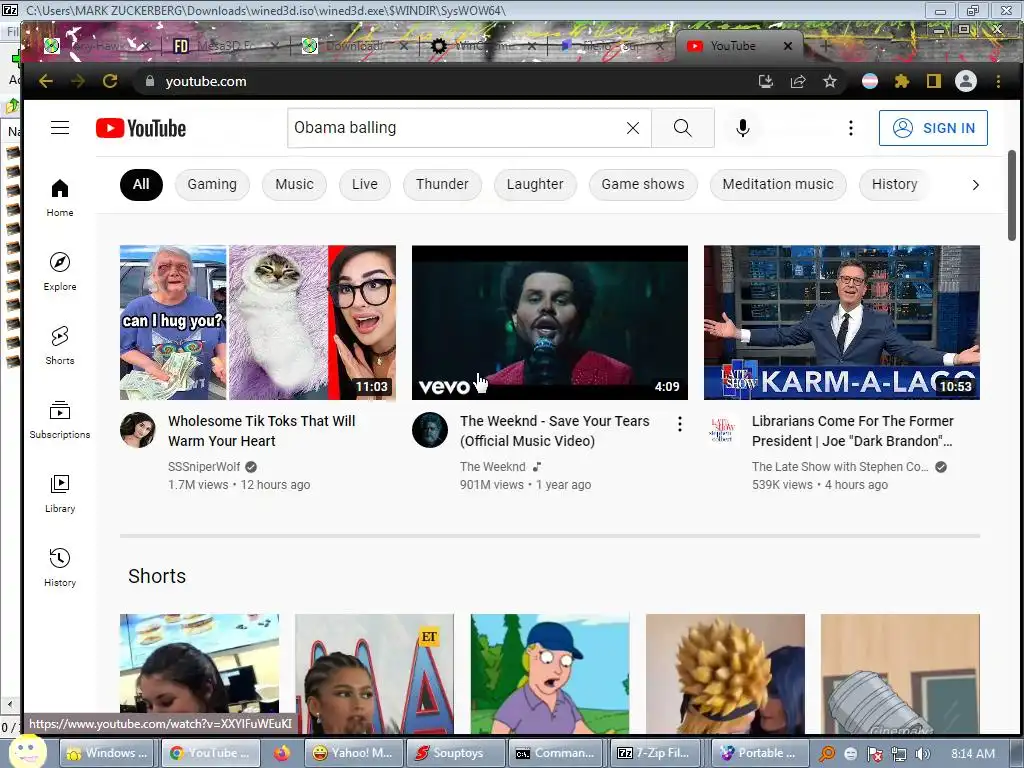The height and width of the screenshot is (768, 1024).
Task: Reload the YouTube page
Action: click(x=110, y=81)
